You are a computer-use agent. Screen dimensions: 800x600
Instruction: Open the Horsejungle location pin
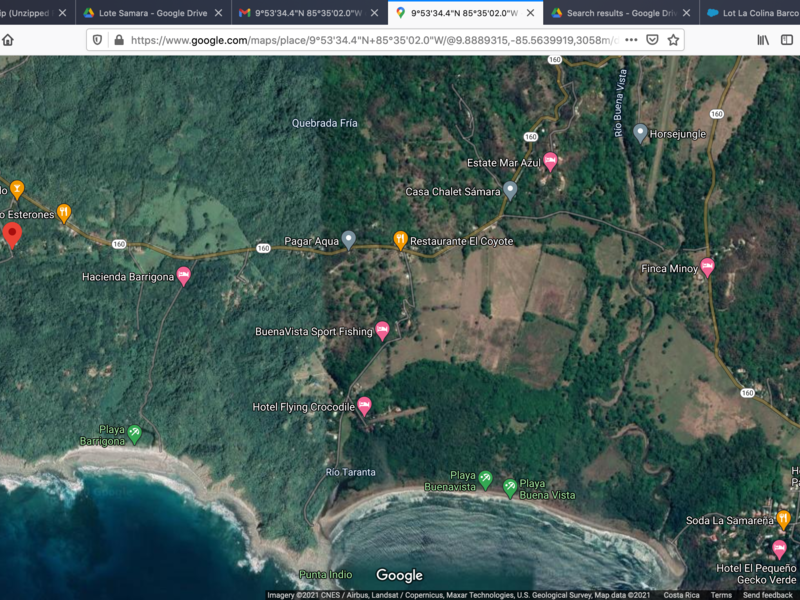(640, 133)
